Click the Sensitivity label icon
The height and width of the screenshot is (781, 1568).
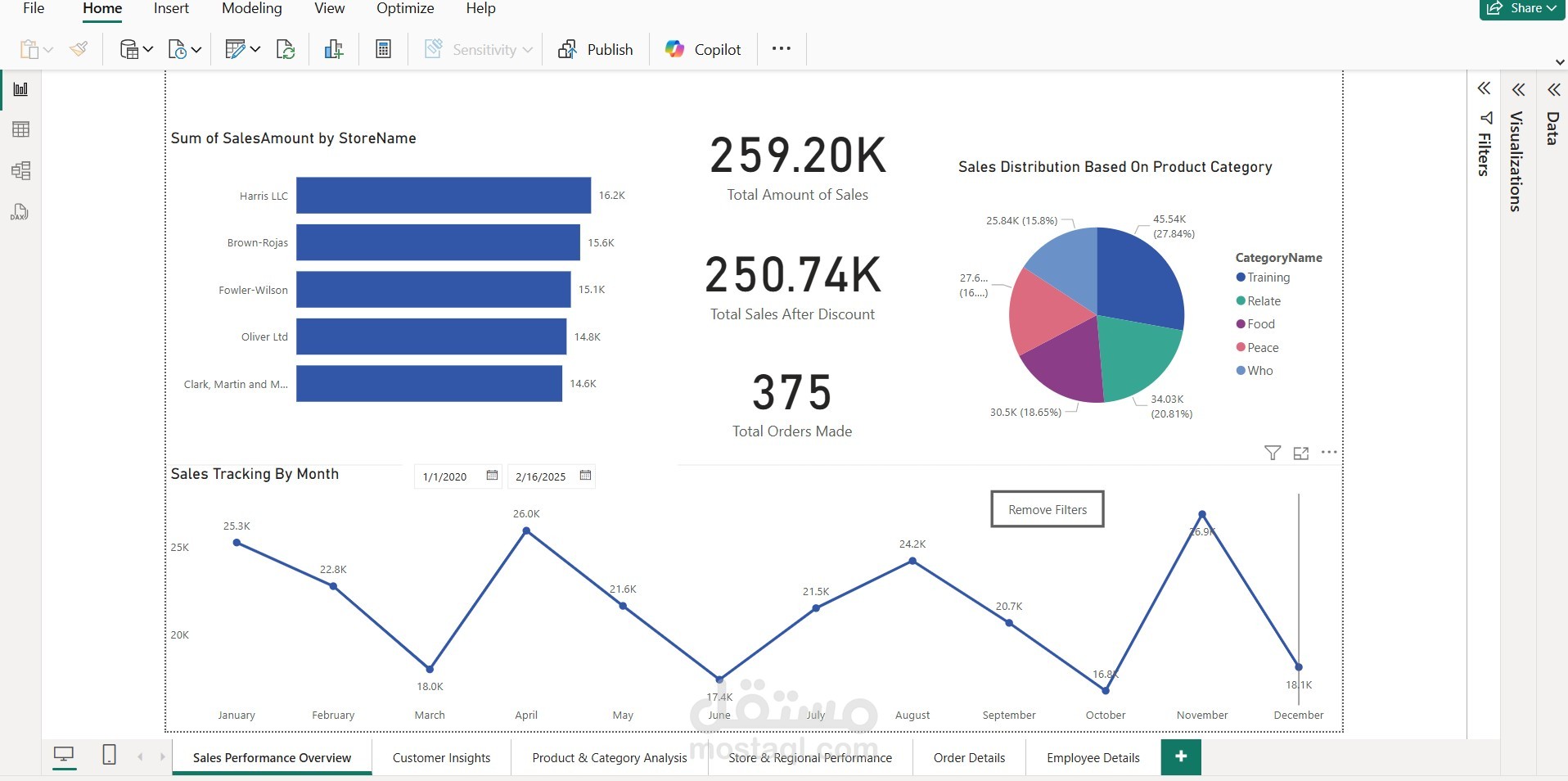click(x=434, y=49)
